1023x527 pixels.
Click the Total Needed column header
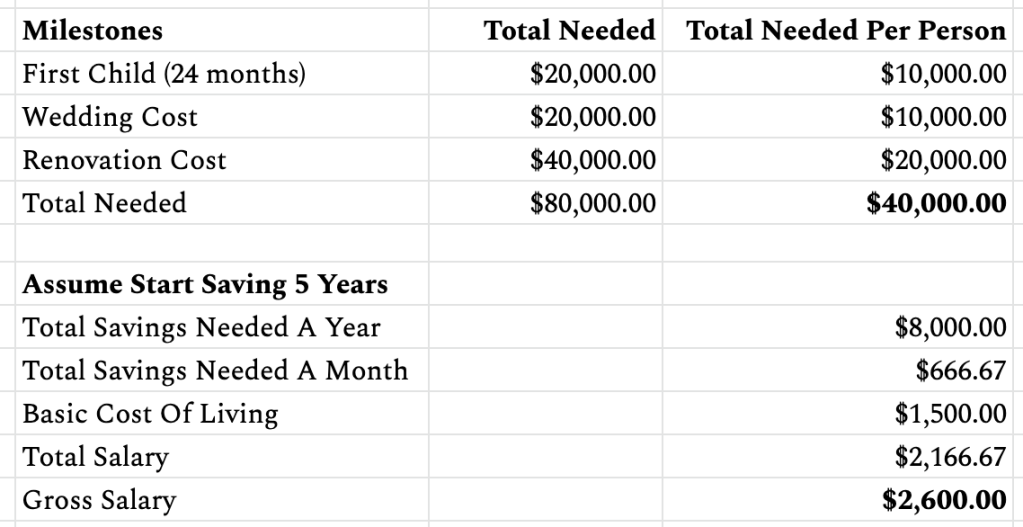pos(569,31)
